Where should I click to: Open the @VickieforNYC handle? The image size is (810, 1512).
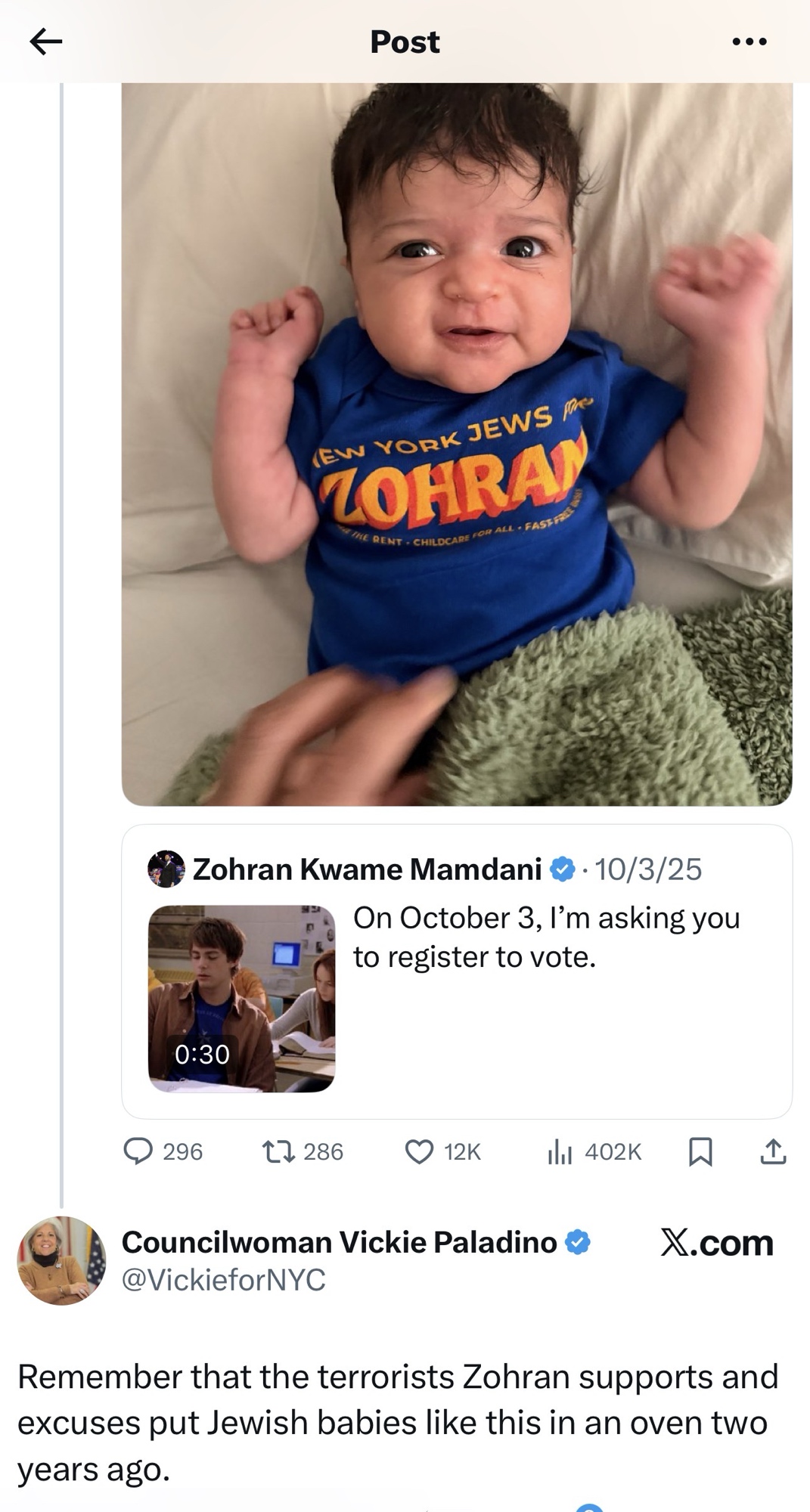[224, 1280]
